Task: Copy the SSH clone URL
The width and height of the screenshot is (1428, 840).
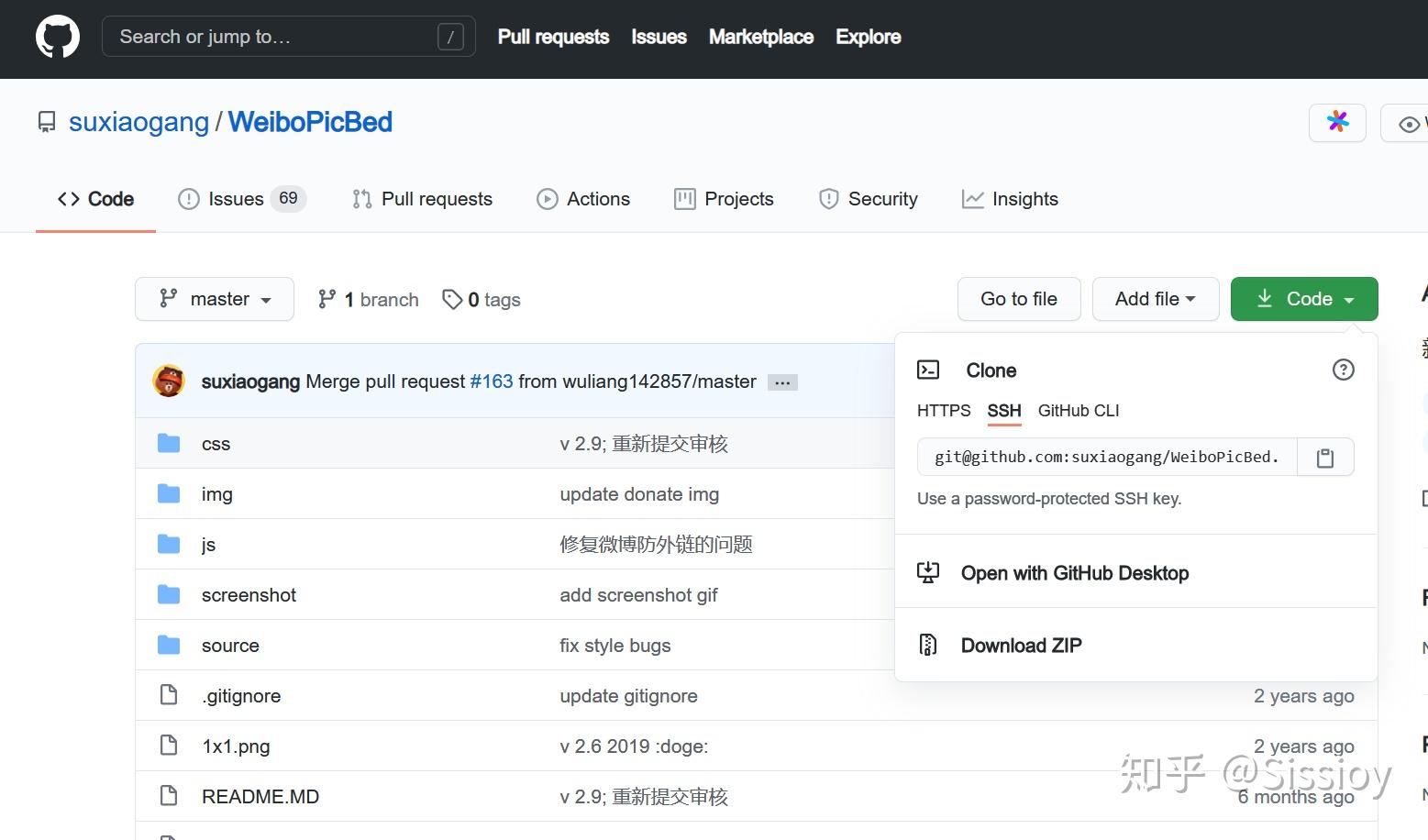Action: pos(1325,458)
